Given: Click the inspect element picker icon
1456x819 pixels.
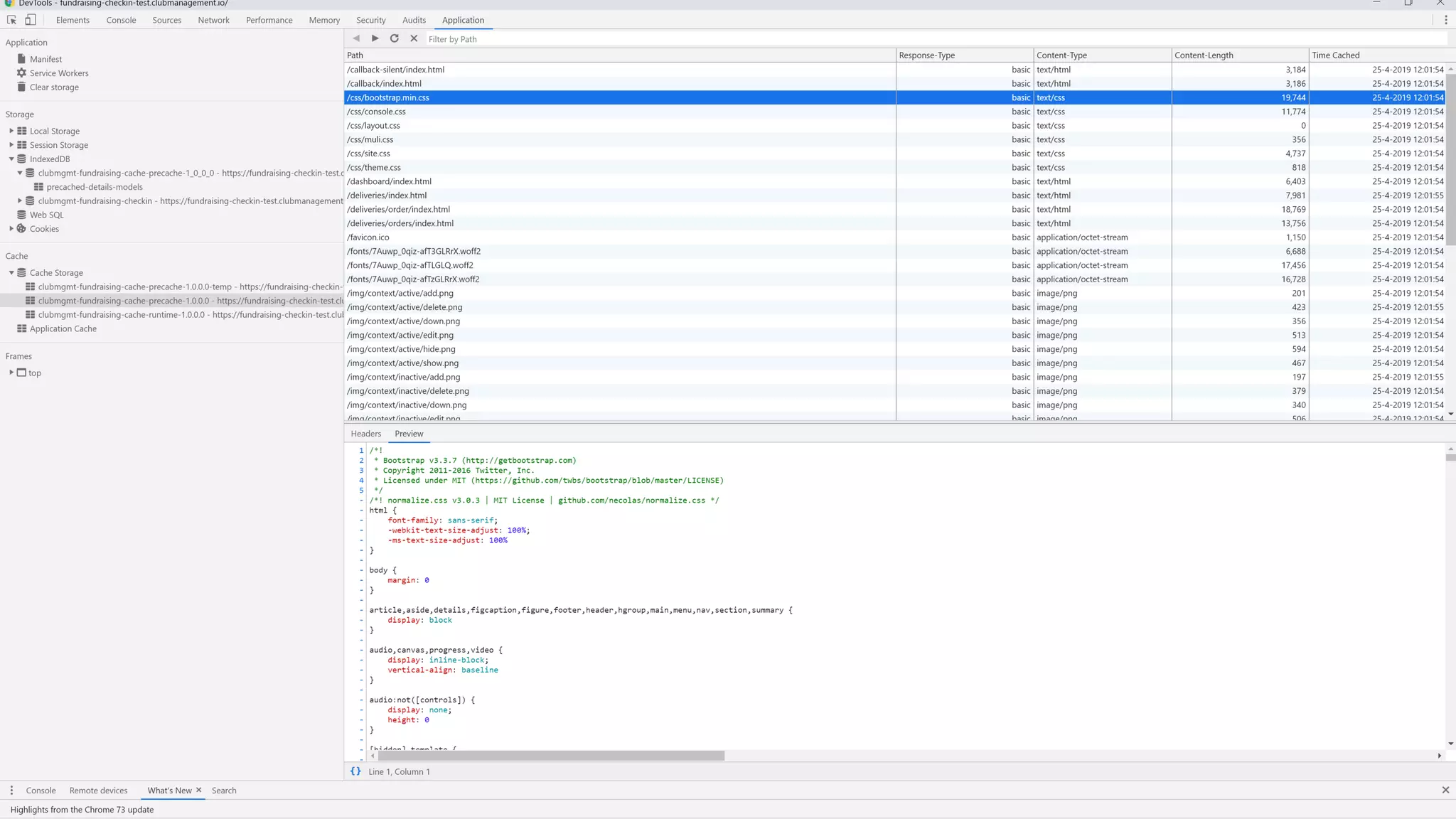Looking at the screenshot, I should pos(11,20).
